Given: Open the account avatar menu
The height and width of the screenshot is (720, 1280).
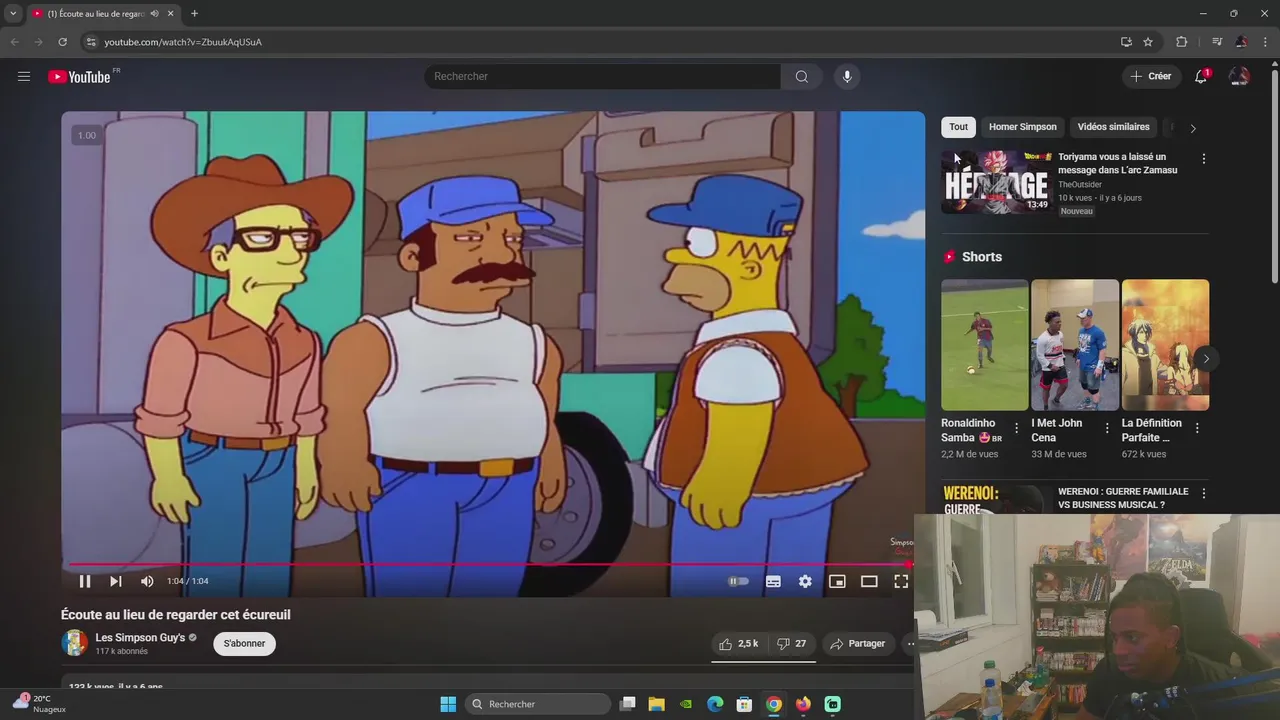Looking at the screenshot, I should [1239, 76].
